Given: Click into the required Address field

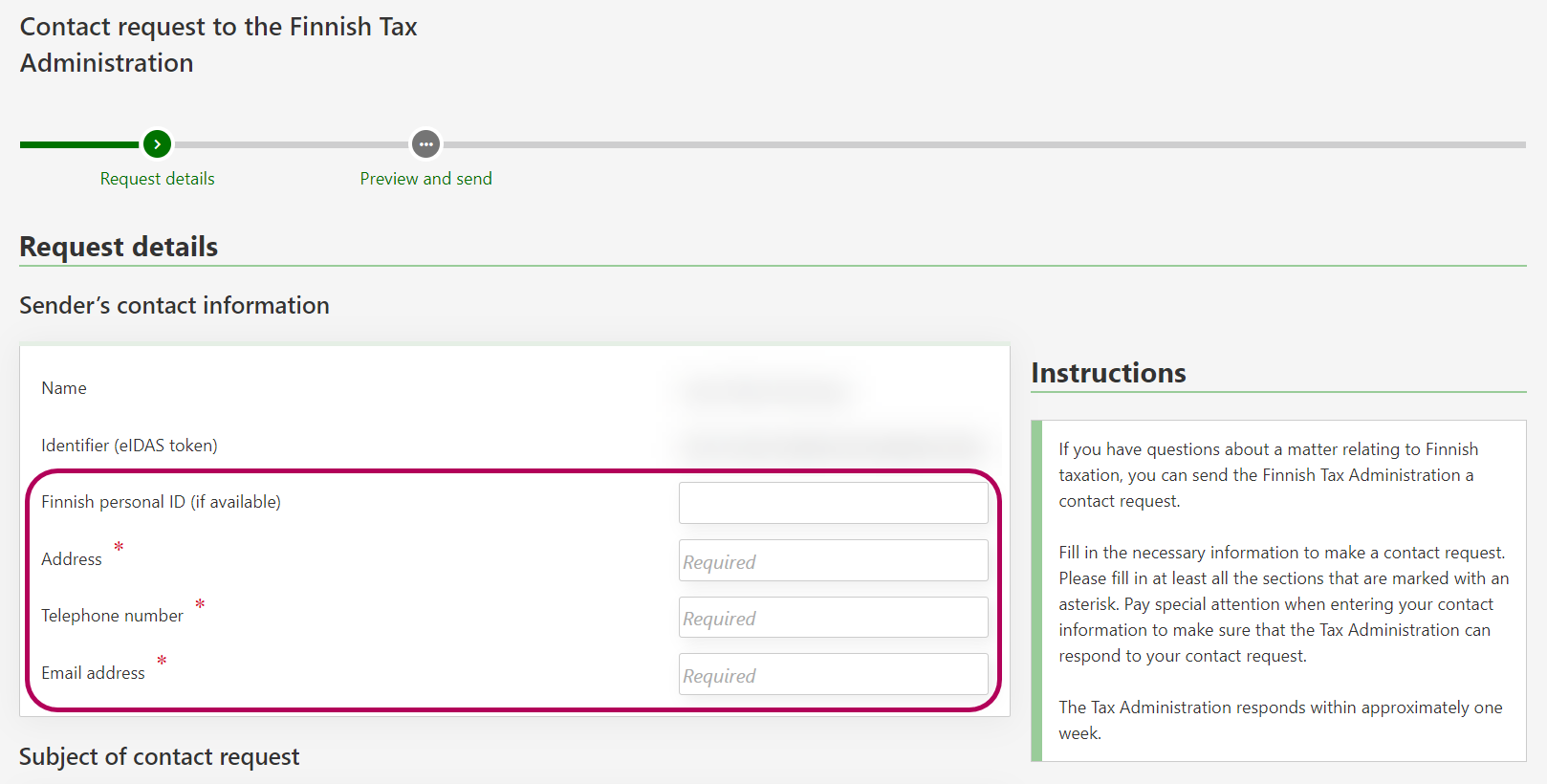Looking at the screenshot, I should point(833,561).
